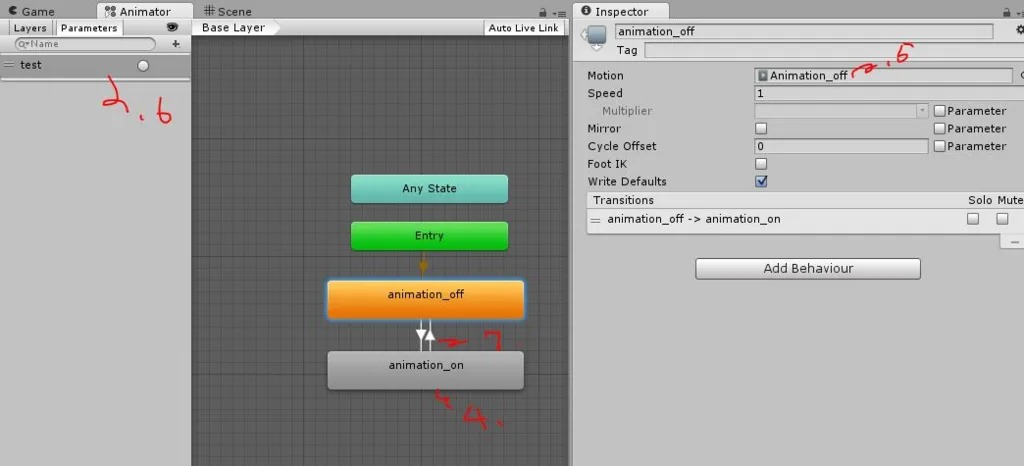Click the lock icon on the Animator panel
The width and height of the screenshot is (1024, 466).
coord(542,12)
